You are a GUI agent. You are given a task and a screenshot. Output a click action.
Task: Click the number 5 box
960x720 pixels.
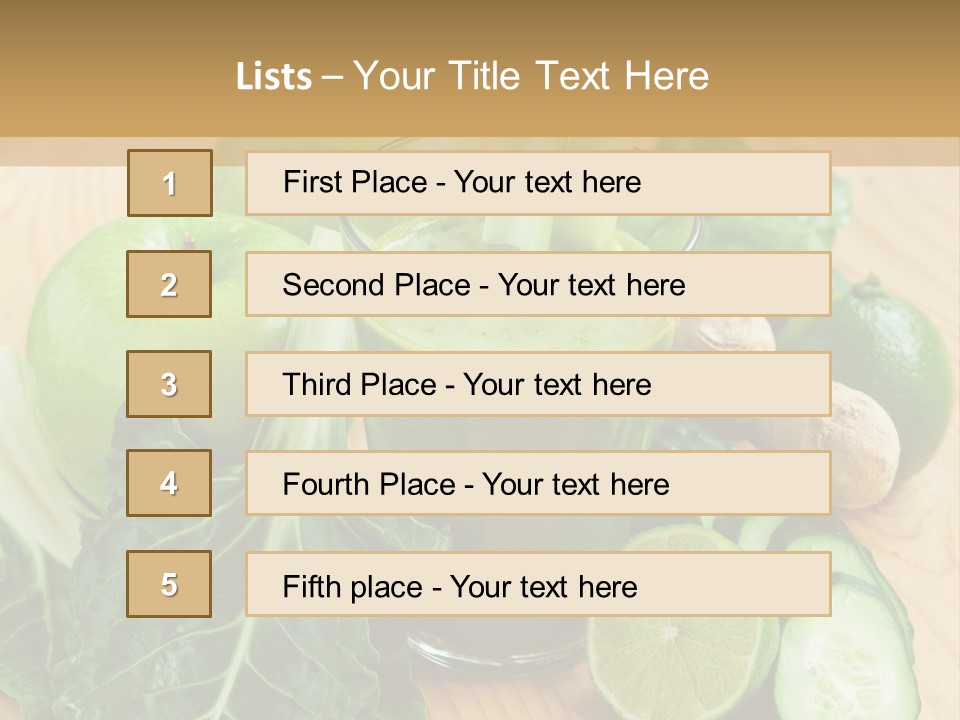170,584
